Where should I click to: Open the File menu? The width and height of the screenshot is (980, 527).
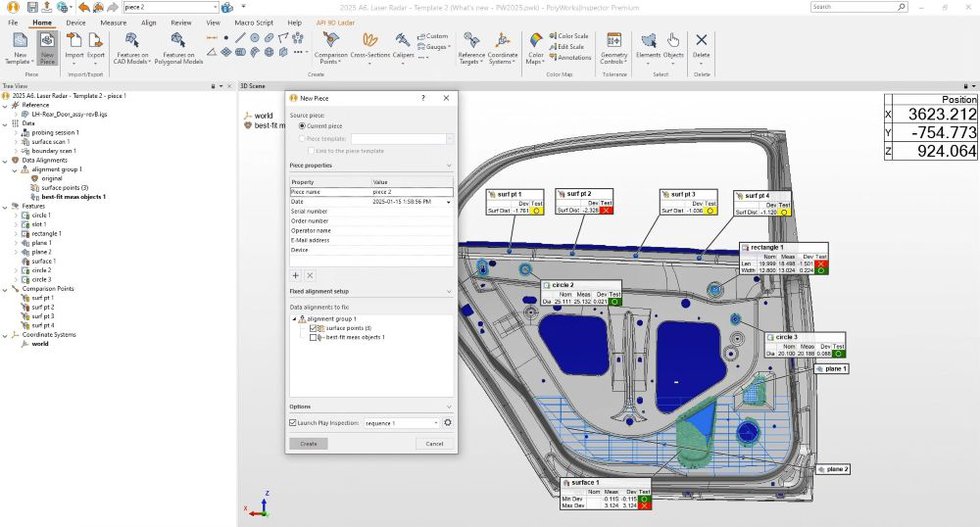click(x=12, y=23)
